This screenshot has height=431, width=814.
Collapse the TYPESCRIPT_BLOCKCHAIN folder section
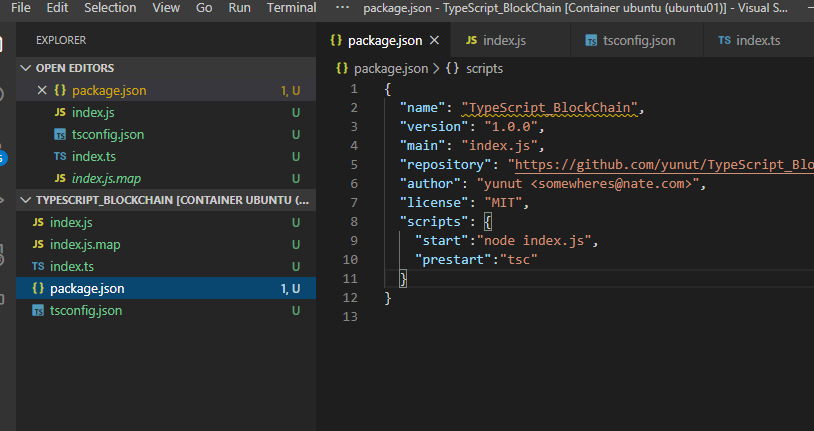click(x=166, y=200)
